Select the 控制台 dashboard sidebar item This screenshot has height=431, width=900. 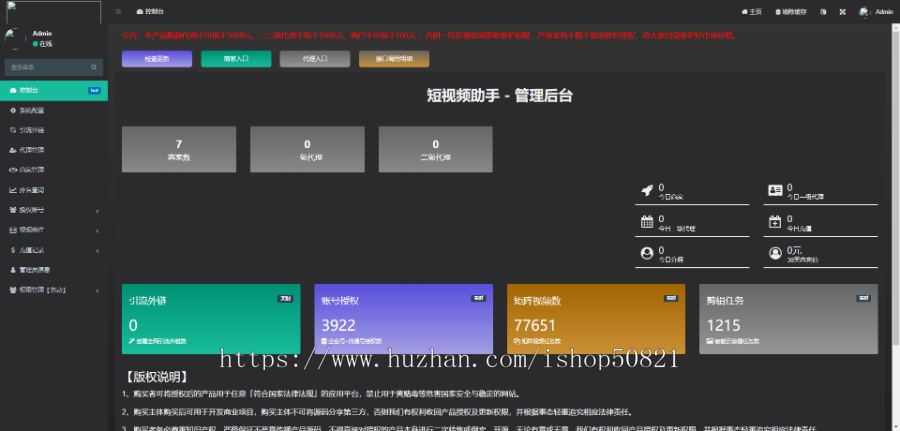tap(54, 90)
